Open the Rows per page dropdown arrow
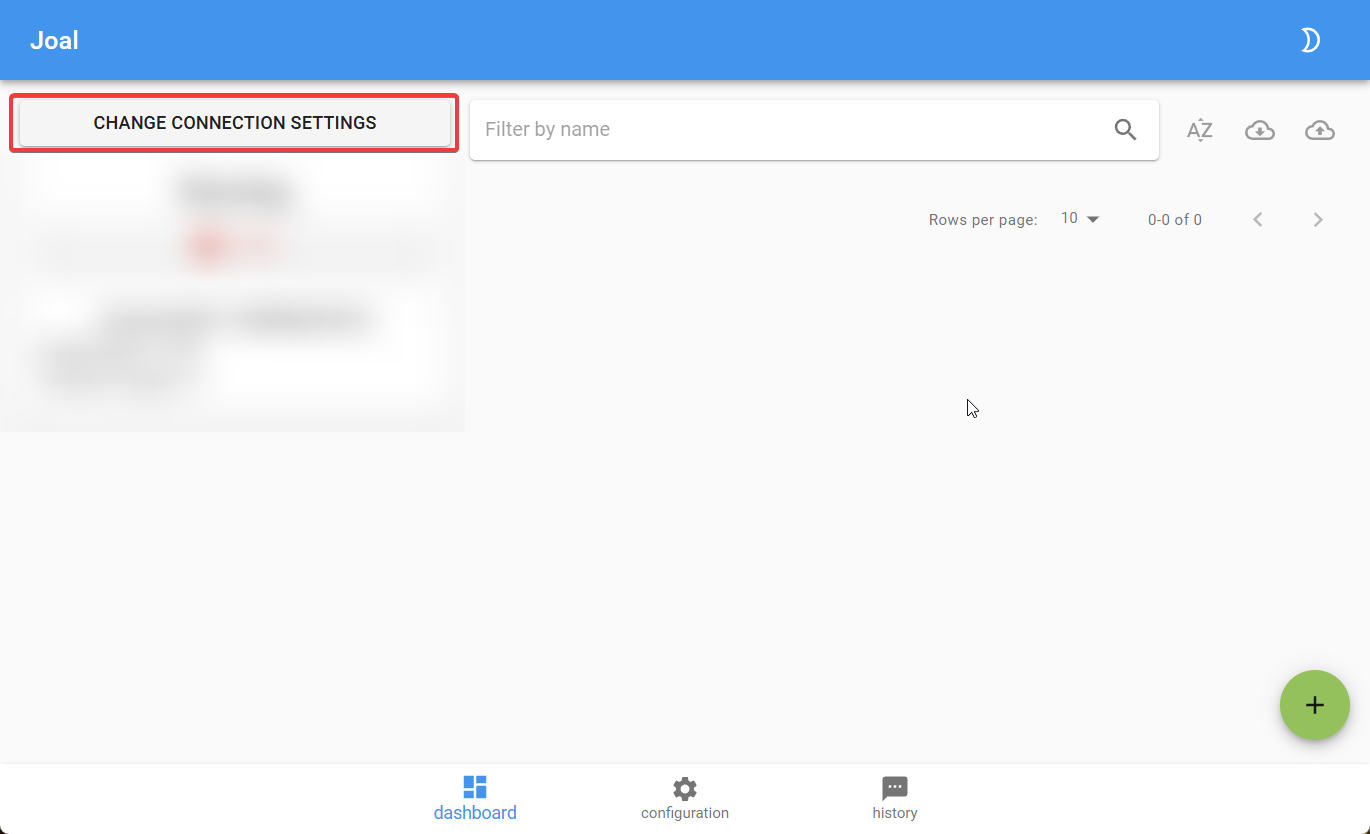 click(x=1093, y=219)
